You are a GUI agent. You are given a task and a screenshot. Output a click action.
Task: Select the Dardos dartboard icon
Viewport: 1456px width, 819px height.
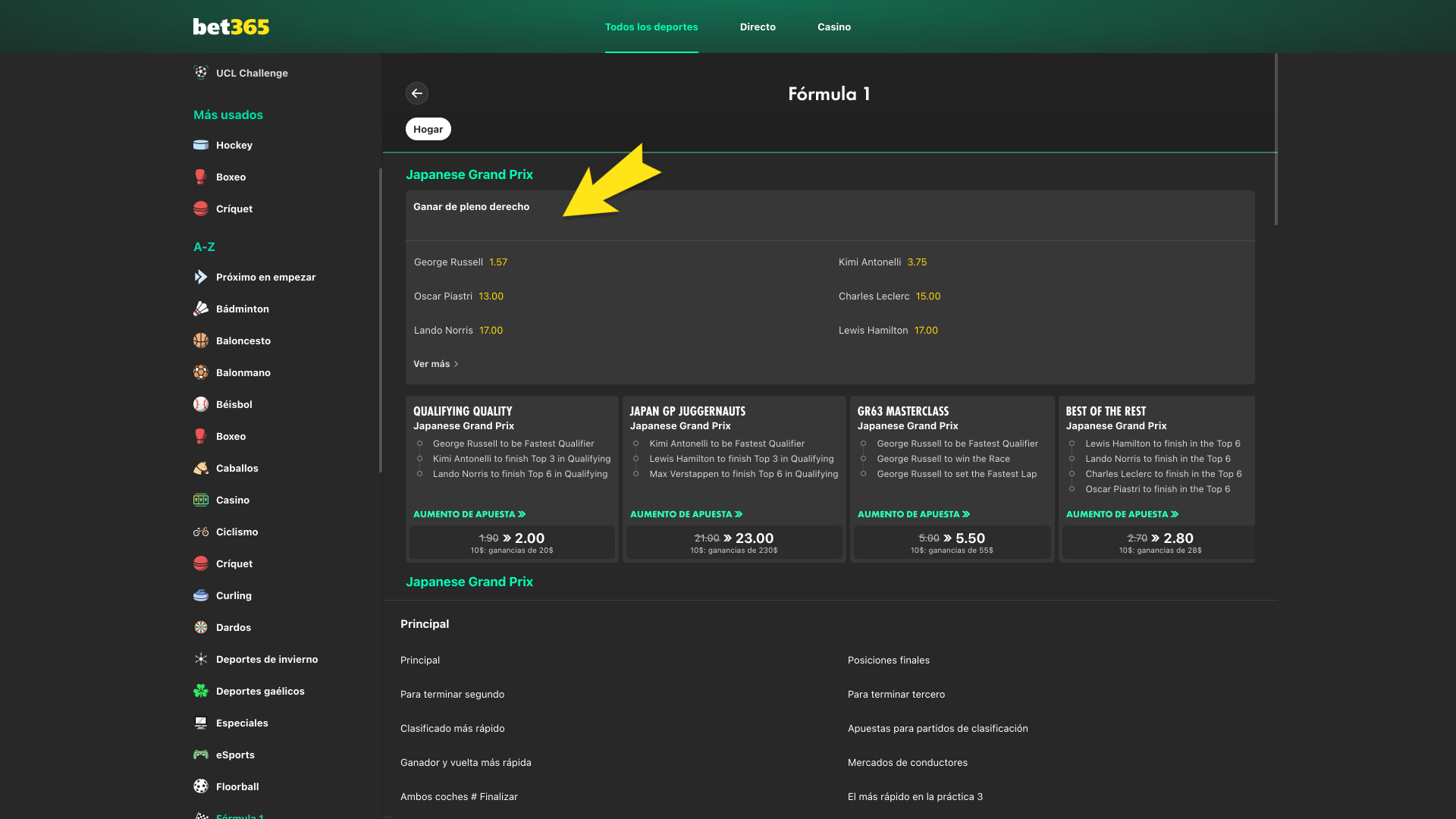coord(201,627)
